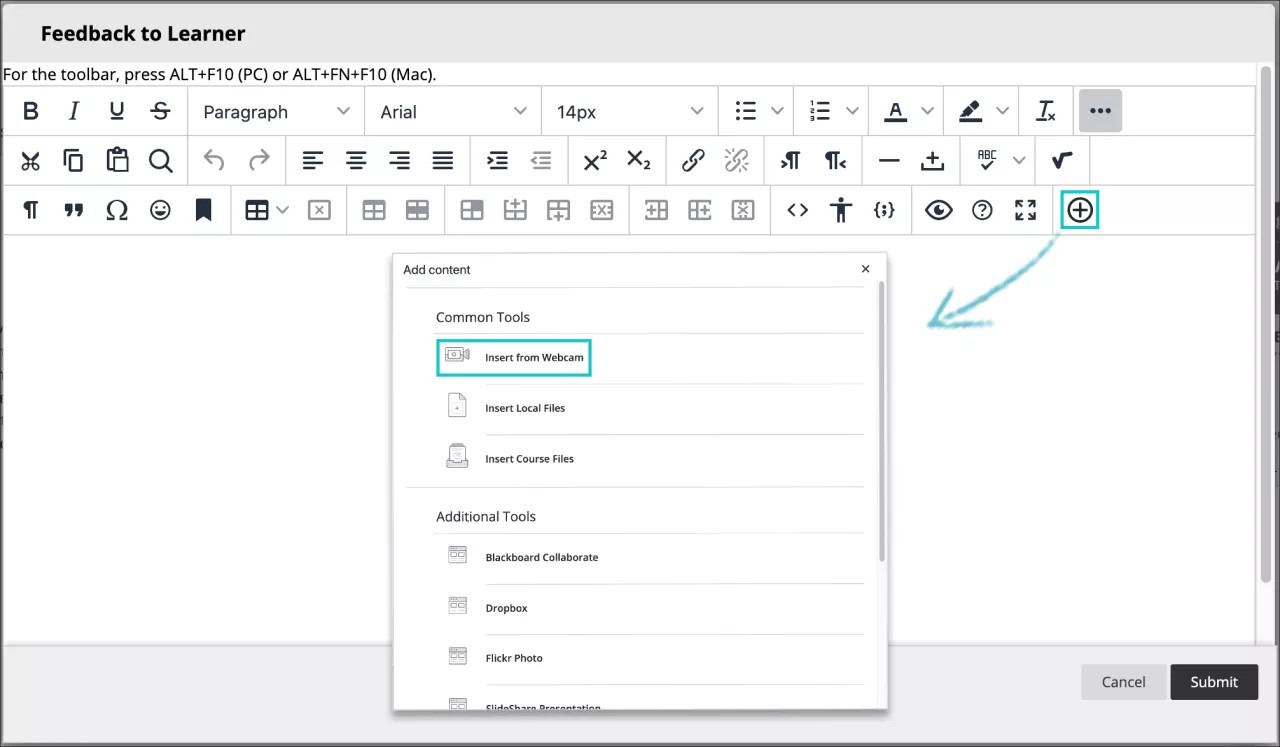Insert a special character with the Omega icon
The width and height of the screenshot is (1280, 747).
click(117, 210)
